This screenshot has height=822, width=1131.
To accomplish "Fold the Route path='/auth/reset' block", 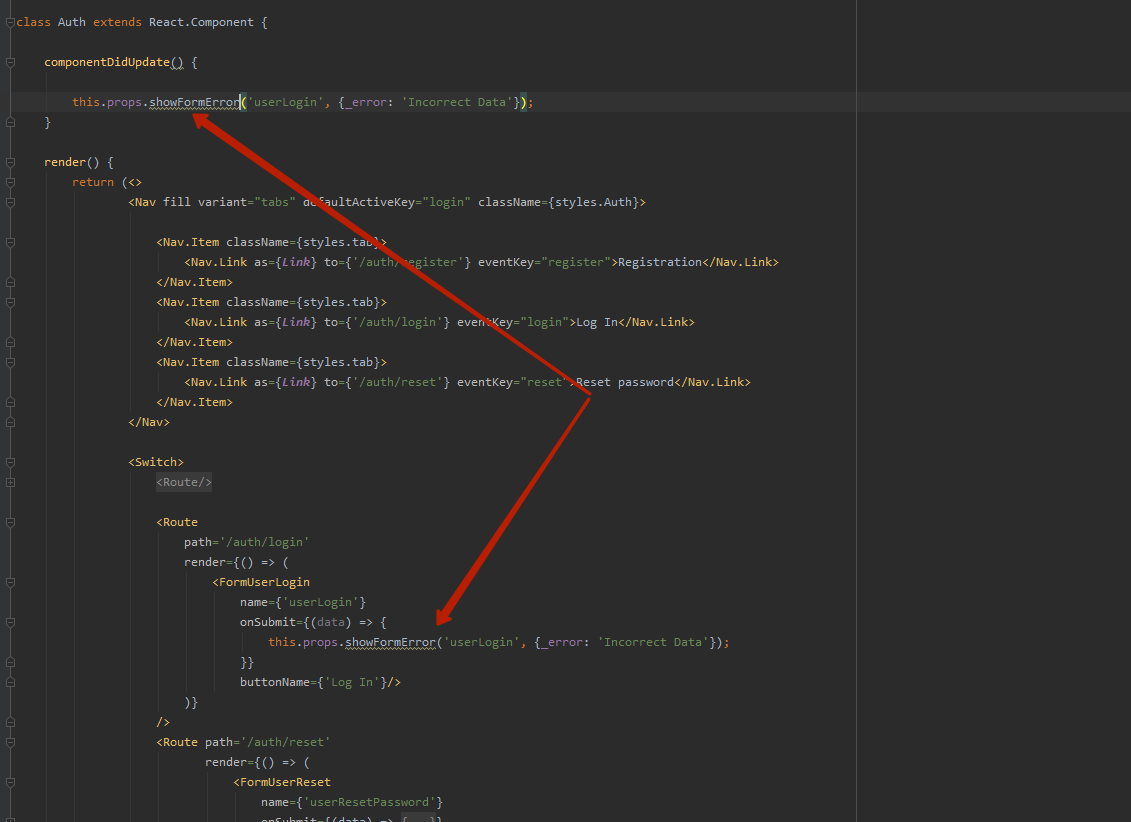I will point(10,742).
